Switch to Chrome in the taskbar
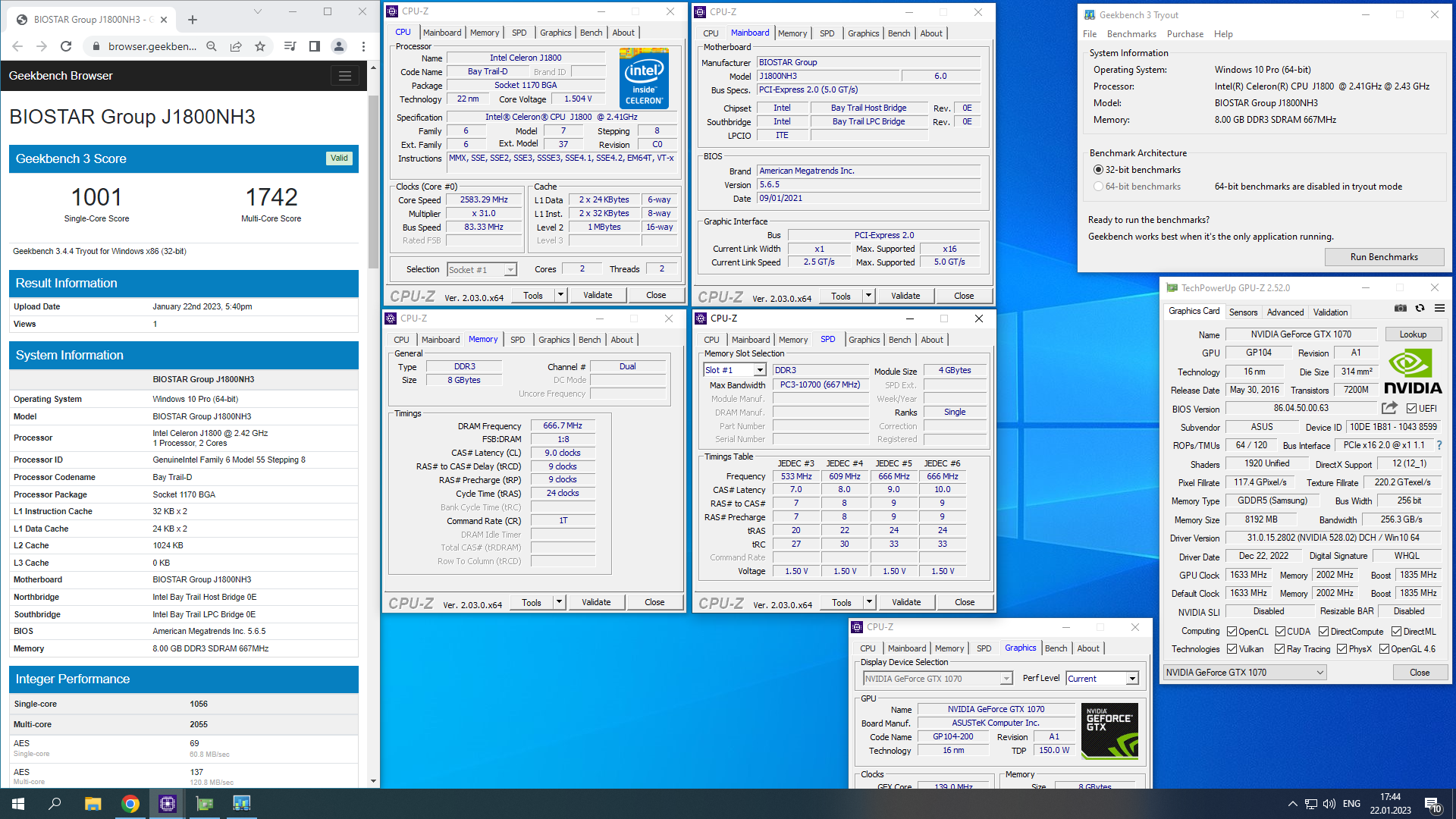Screen dimensions: 1456x819 click(x=130, y=804)
